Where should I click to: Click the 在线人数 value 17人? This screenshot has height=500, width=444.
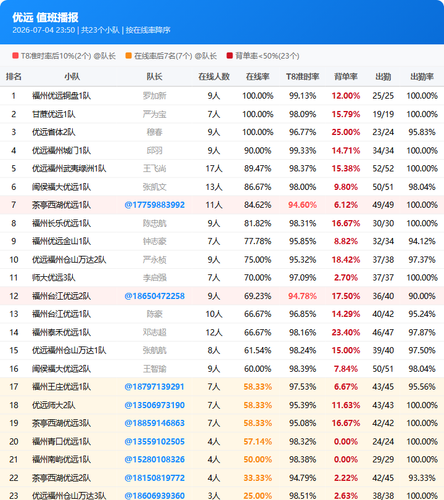point(214,169)
